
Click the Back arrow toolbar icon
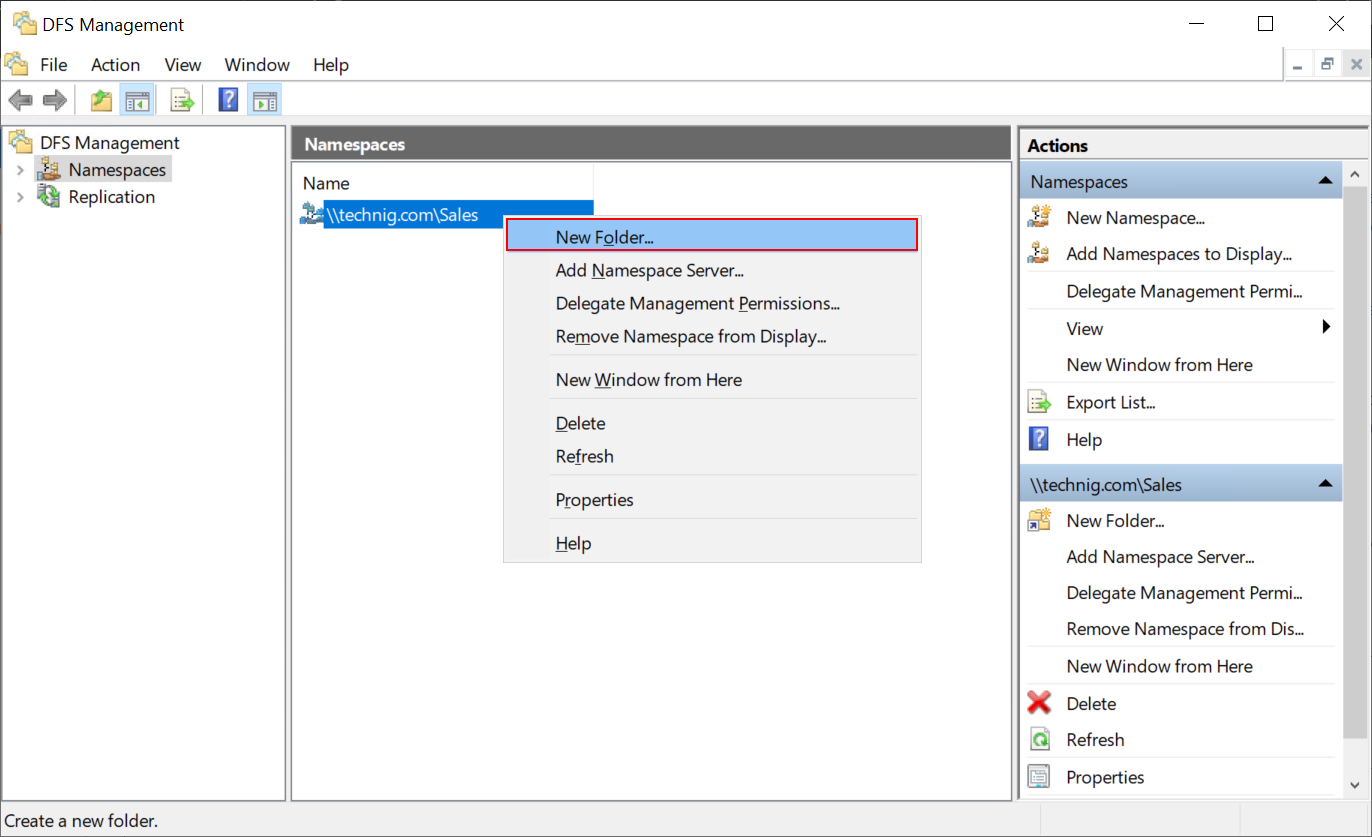pos(20,100)
